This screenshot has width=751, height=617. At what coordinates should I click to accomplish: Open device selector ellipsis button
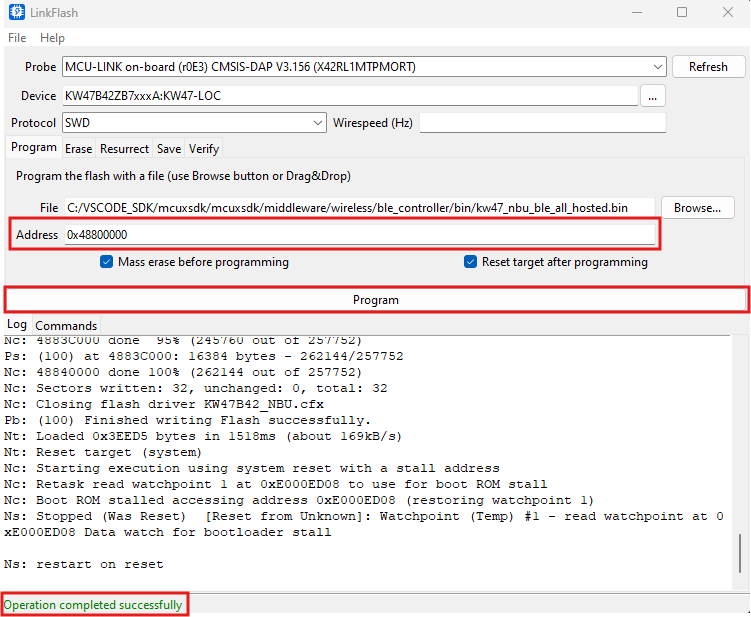tap(653, 96)
